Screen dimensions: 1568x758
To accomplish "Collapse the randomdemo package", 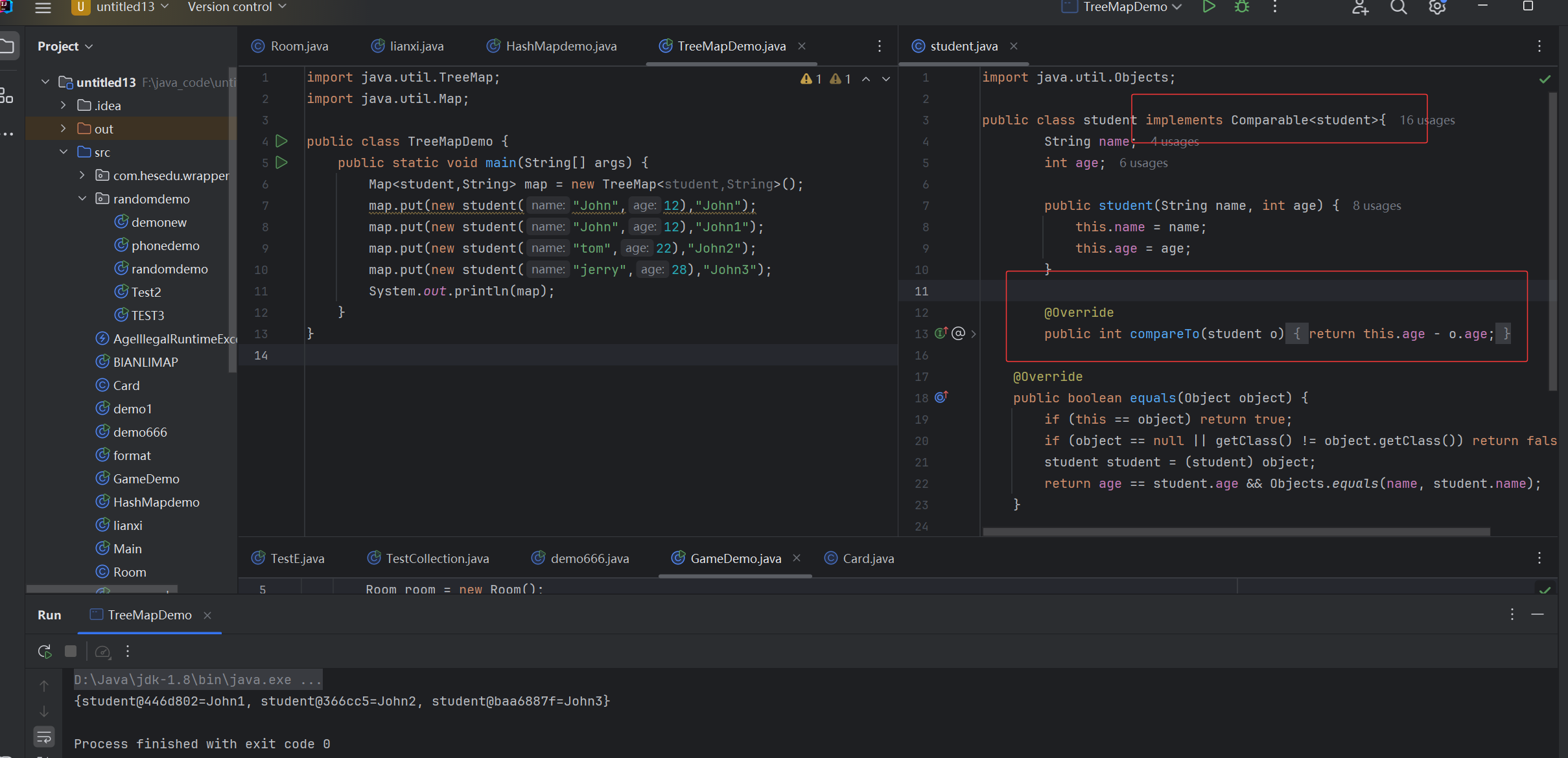I will [x=82, y=199].
